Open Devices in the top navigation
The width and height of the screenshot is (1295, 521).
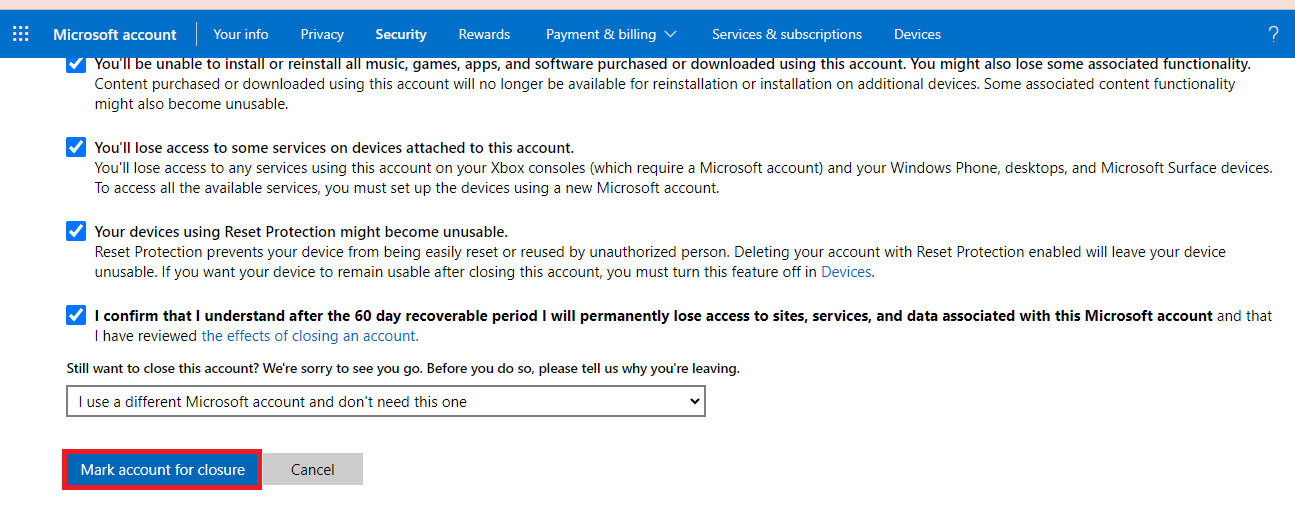pos(917,34)
